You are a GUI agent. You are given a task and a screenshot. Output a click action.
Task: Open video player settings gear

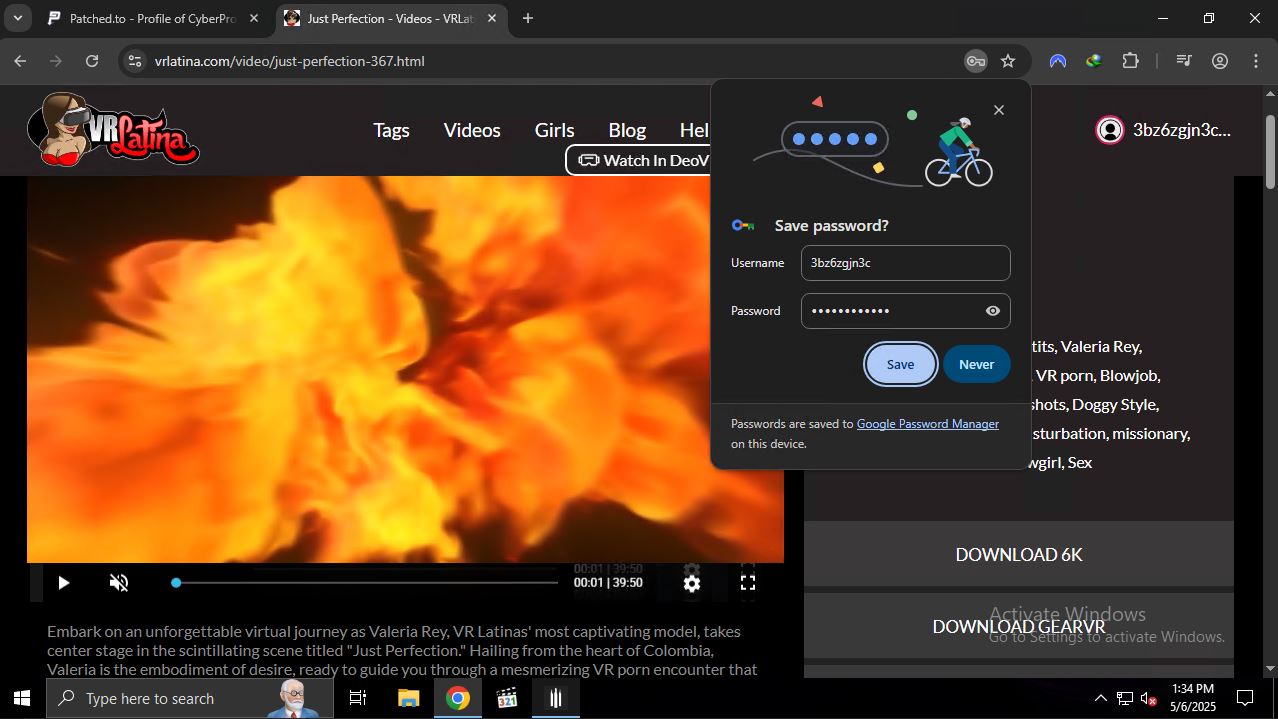(691, 583)
